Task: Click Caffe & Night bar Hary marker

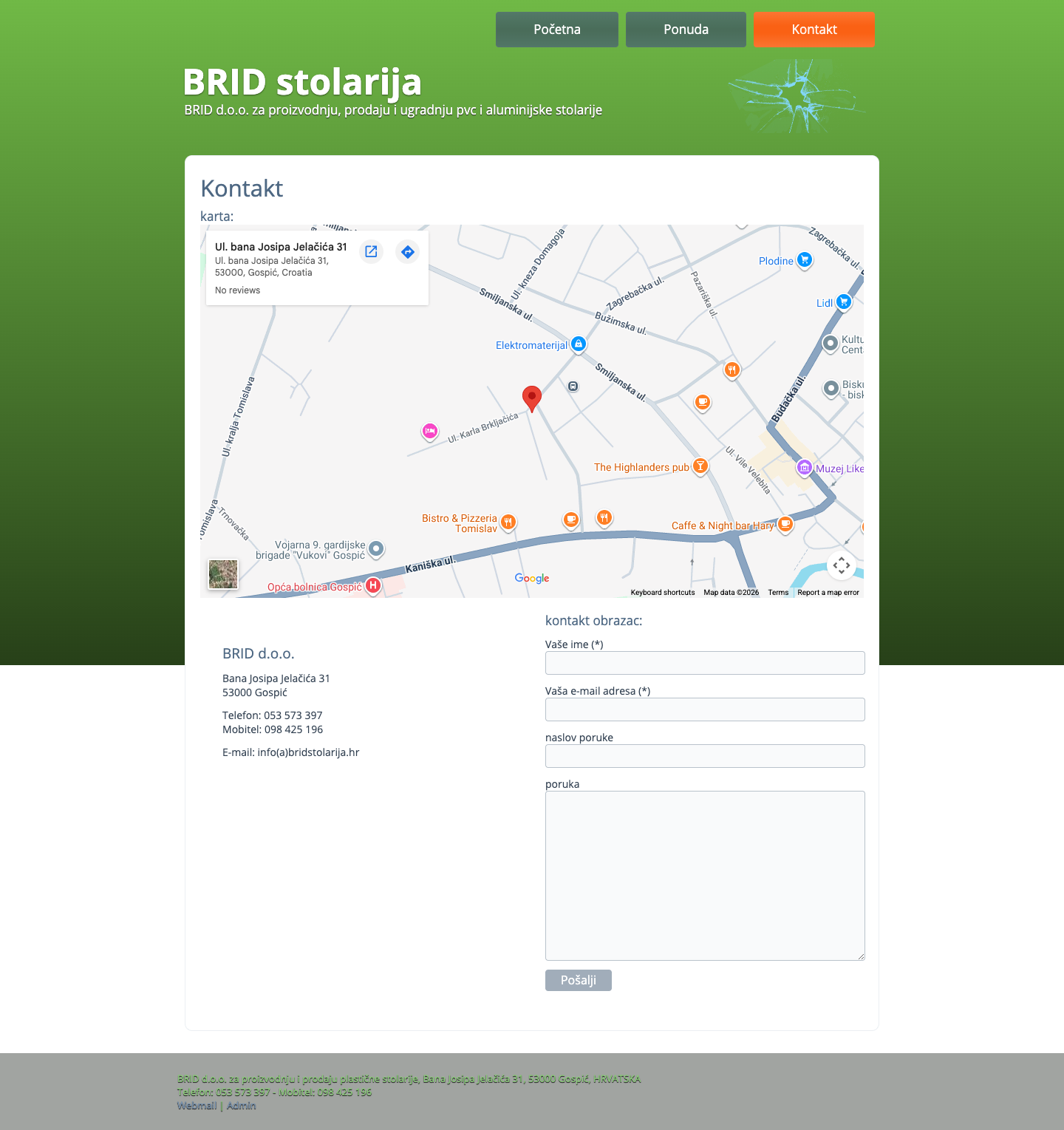Action: 785,525
